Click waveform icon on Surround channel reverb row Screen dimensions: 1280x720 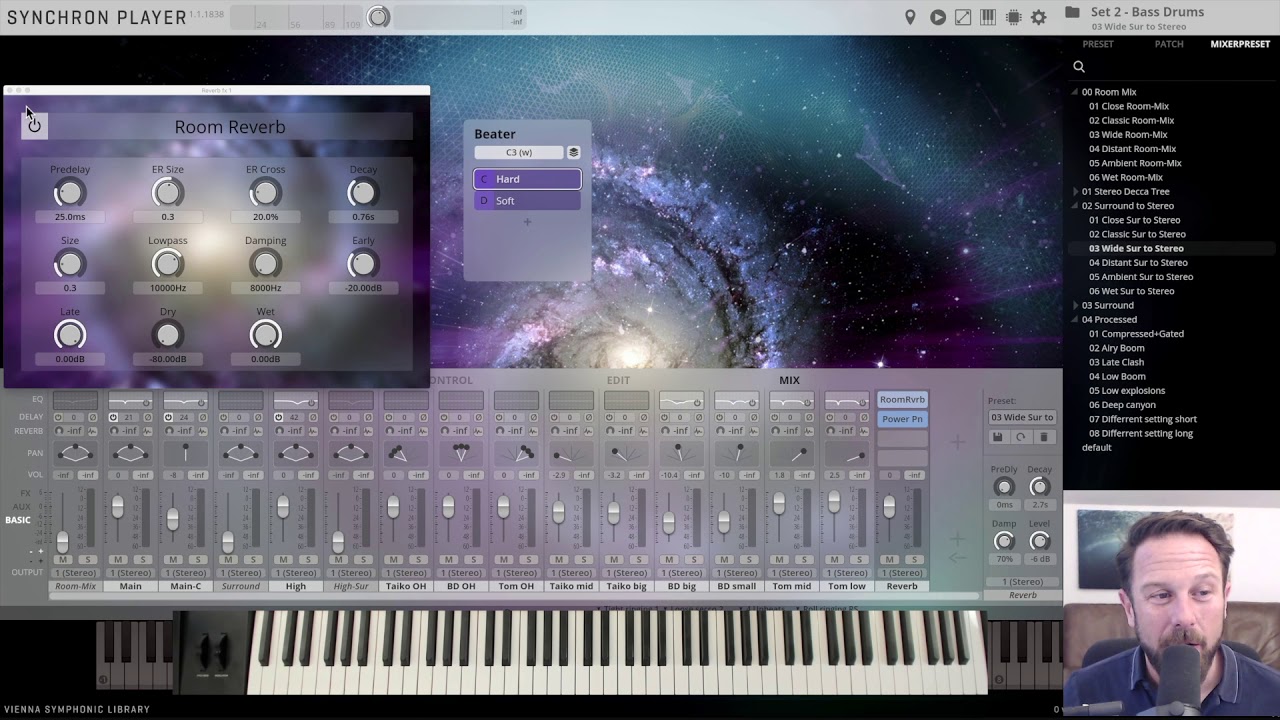258,431
